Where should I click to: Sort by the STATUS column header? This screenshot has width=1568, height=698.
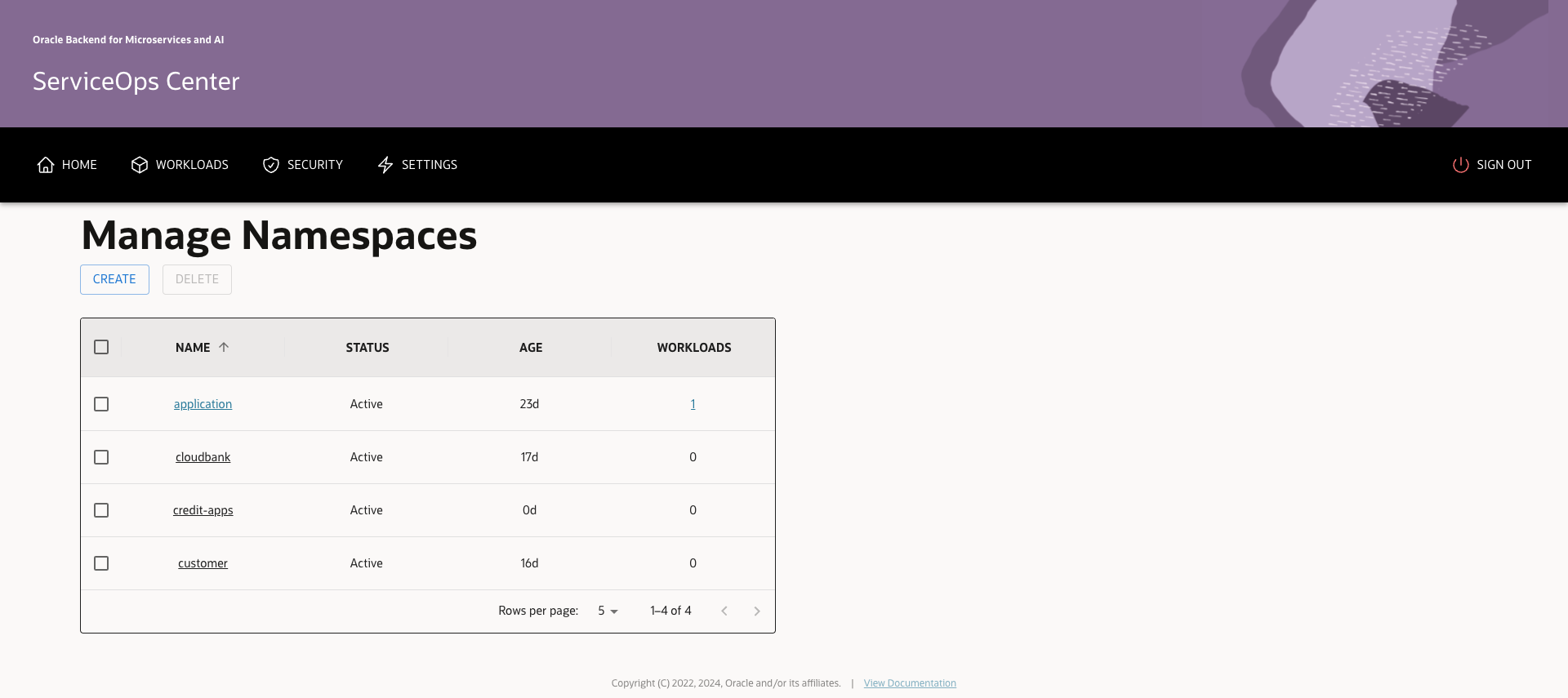[x=367, y=348]
